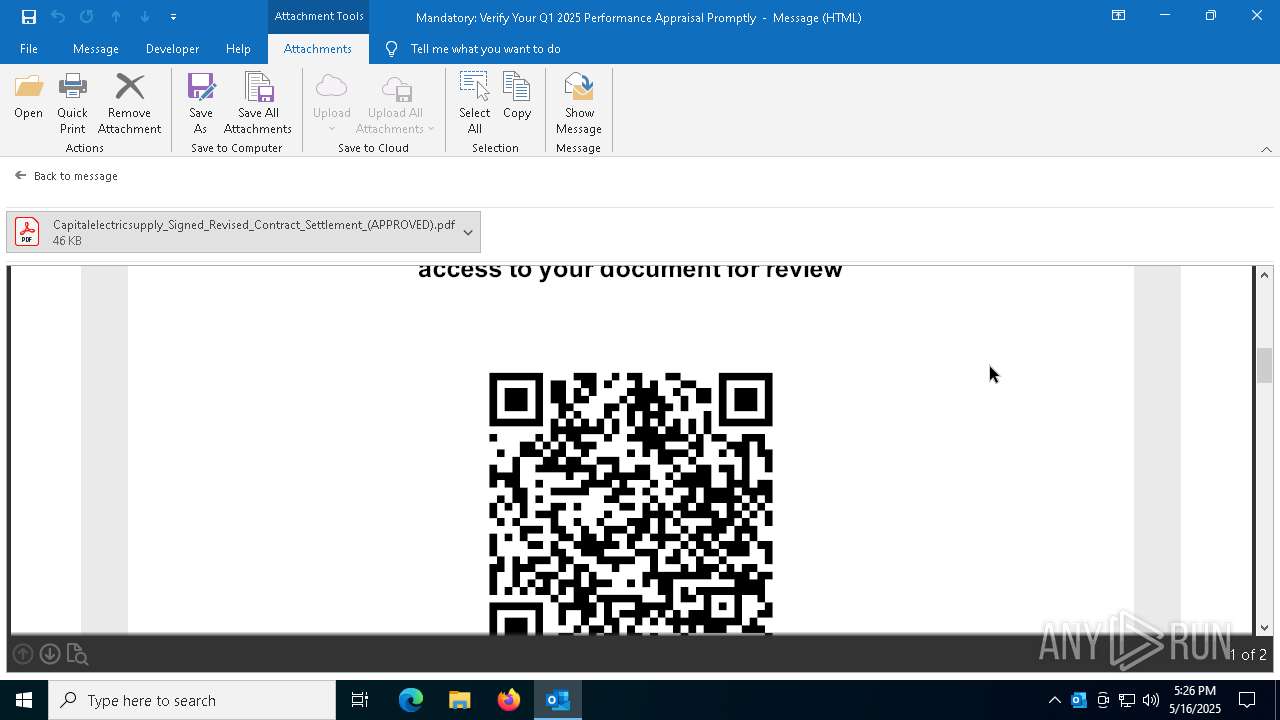Select the Attachments ribbon tab

click(x=318, y=49)
